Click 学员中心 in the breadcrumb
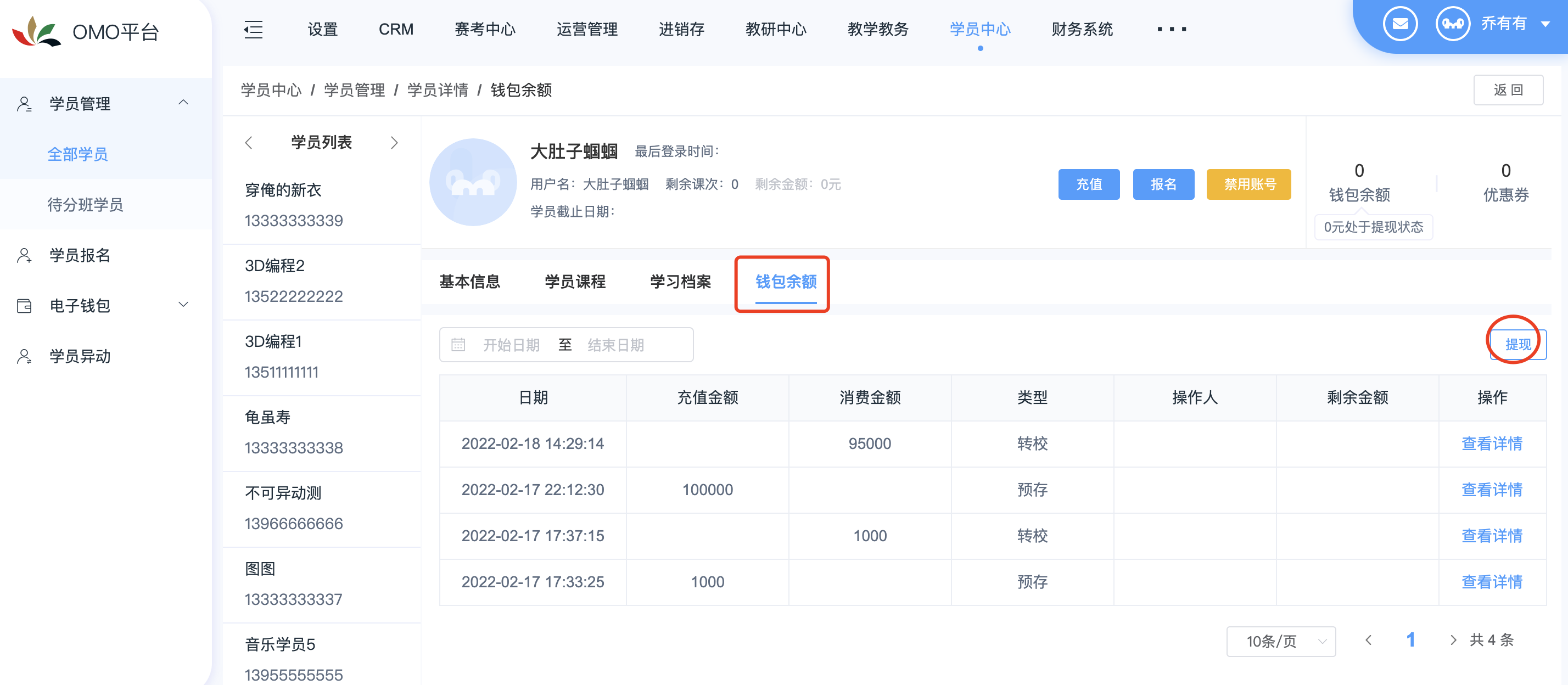 pos(271,90)
